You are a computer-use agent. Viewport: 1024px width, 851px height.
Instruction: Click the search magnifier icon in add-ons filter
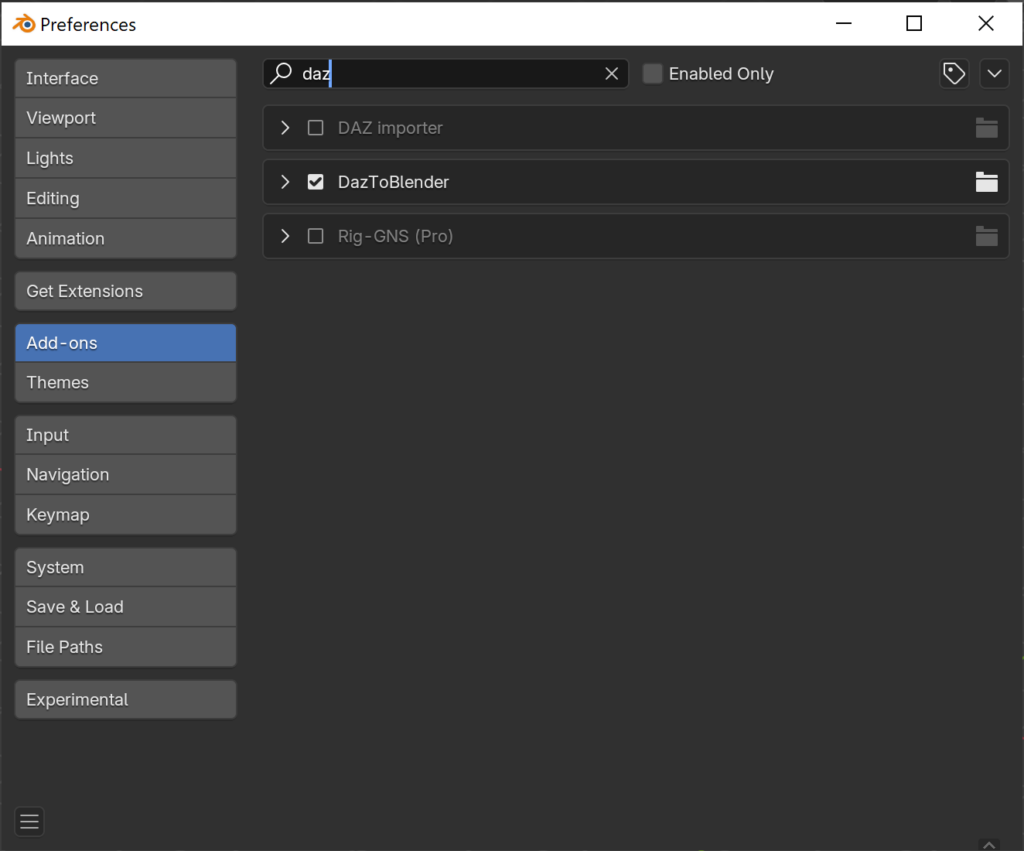point(281,73)
